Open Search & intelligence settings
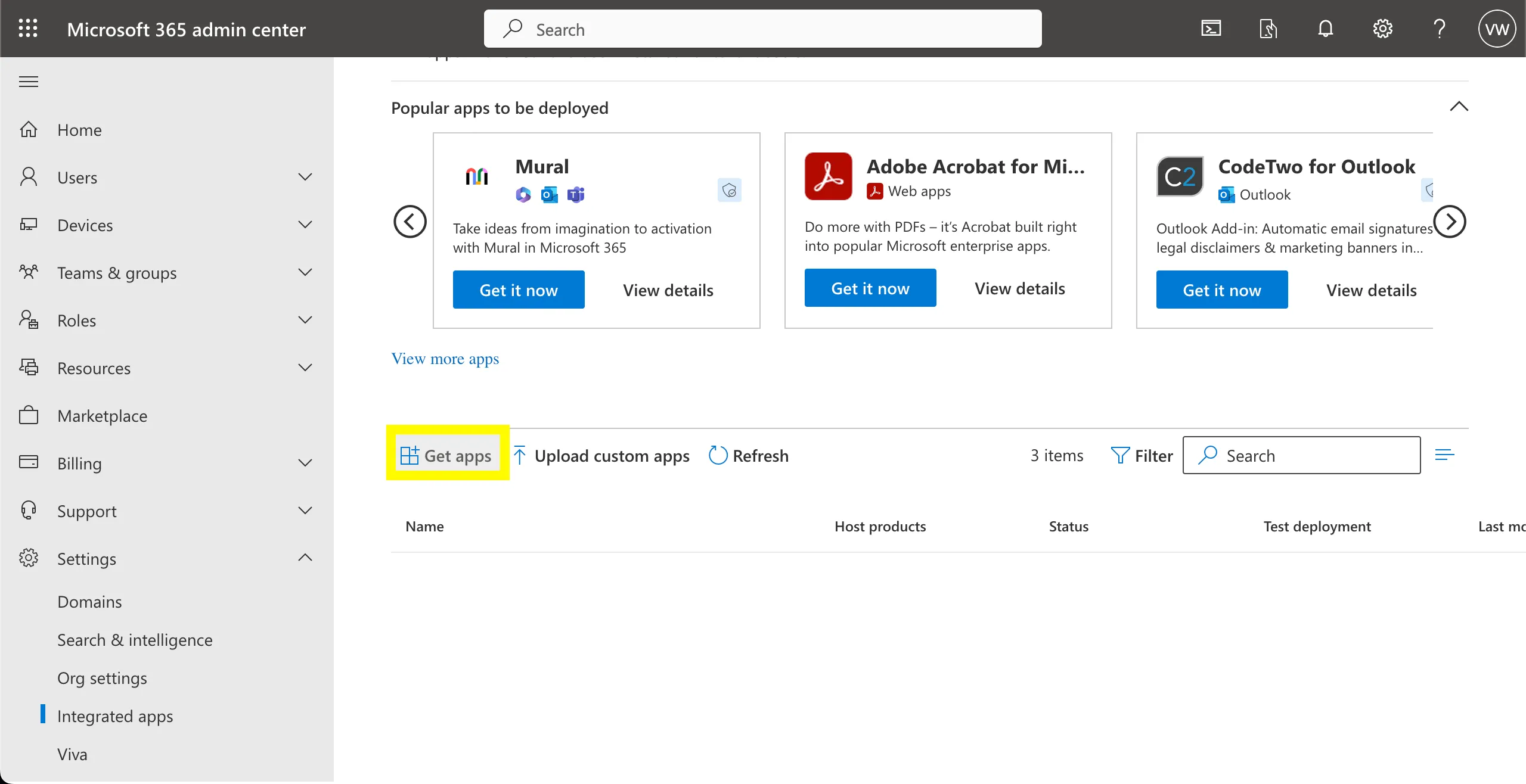This screenshot has width=1526, height=784. [x=135, y=640]
